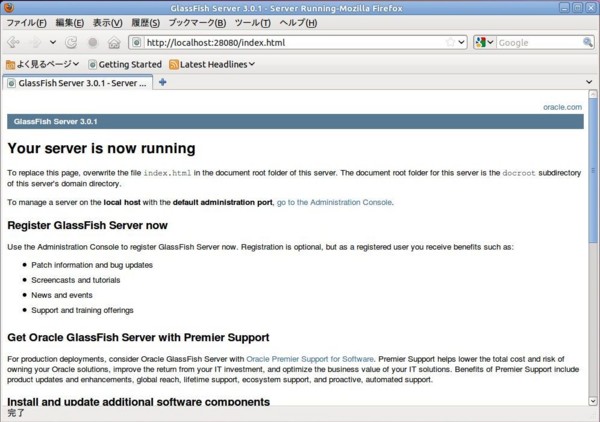Click the 'Screencasts and tutorials' item

76,280
